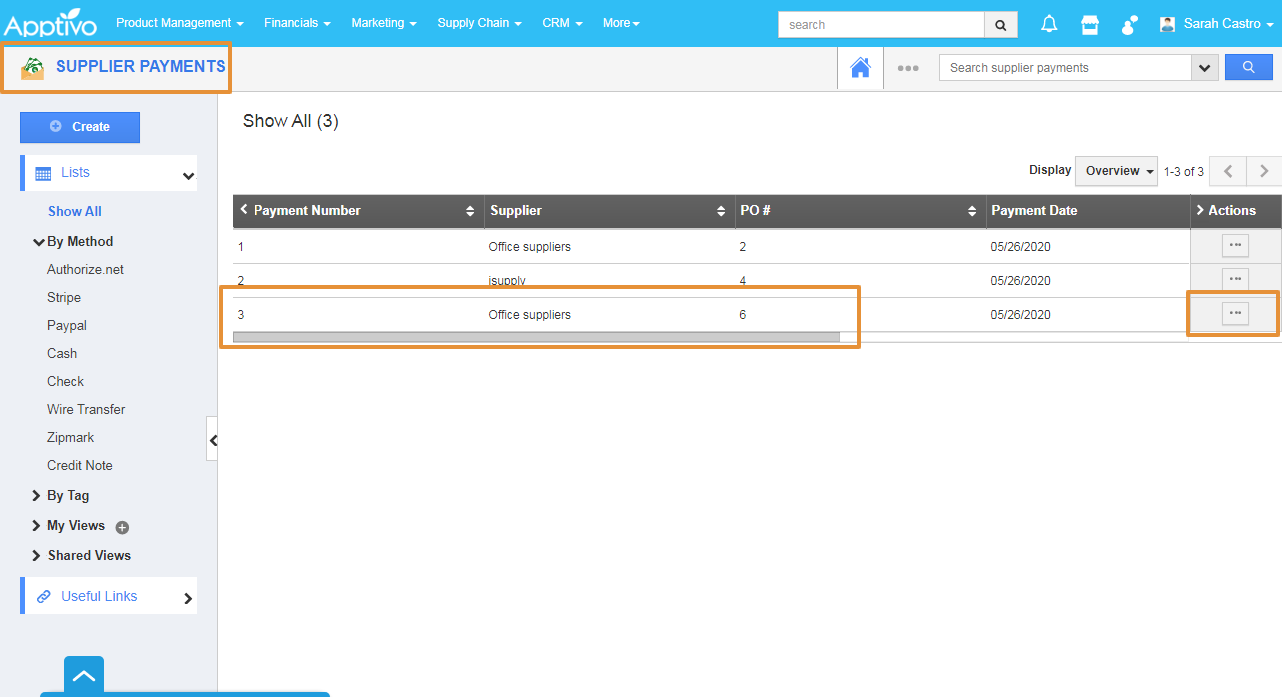
Task: Filter by Authorize.net method
Action: (85, 269)
